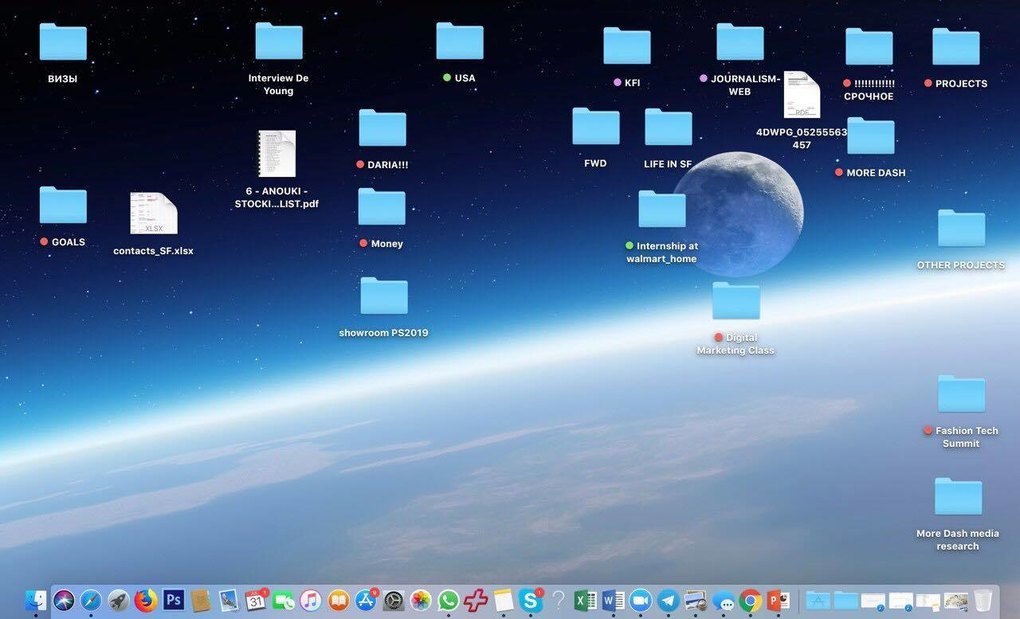This screenshot has width=1020, height=619.
Task: Select the USA folder
Action: pyautogui.click(x=460, y=41)
